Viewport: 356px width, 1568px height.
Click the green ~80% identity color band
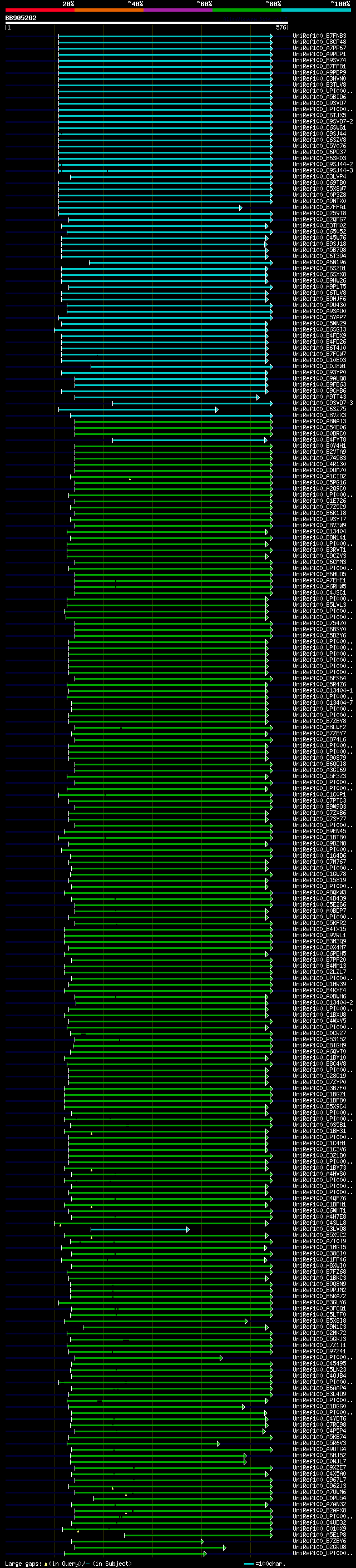(247, 10)
